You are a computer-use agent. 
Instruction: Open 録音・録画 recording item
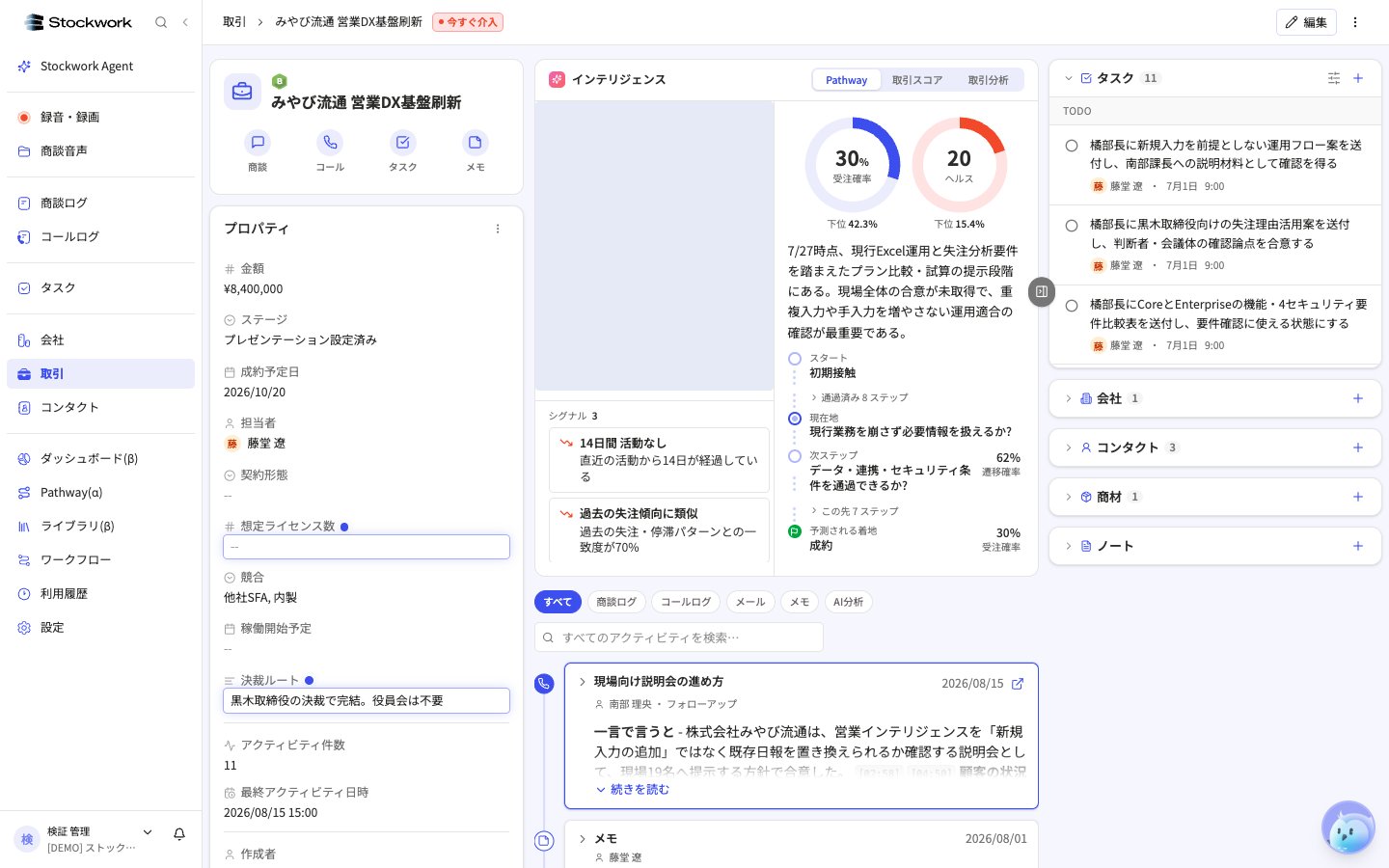pyautogui.click(x=100, y=117)
